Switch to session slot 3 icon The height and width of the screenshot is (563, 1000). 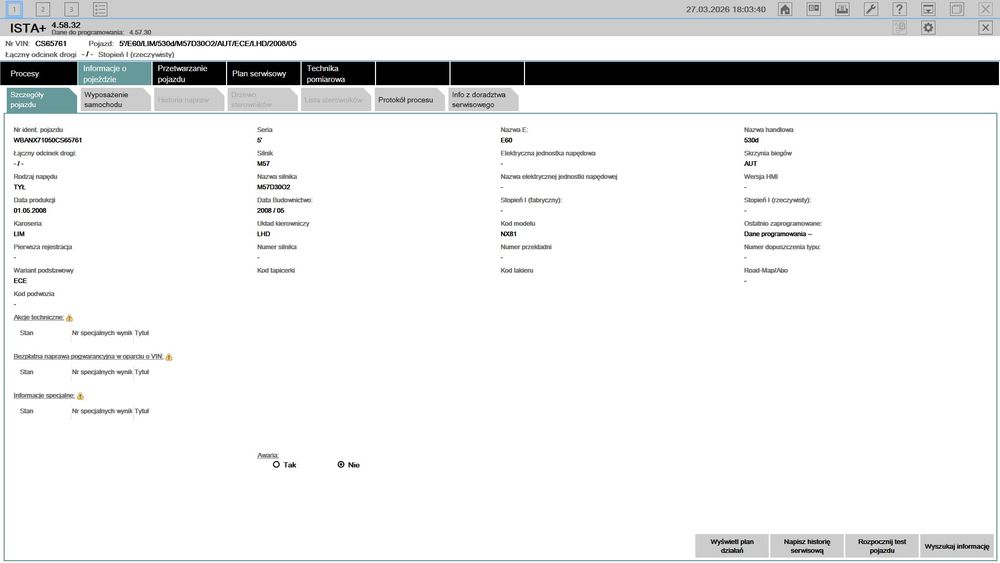71,9
